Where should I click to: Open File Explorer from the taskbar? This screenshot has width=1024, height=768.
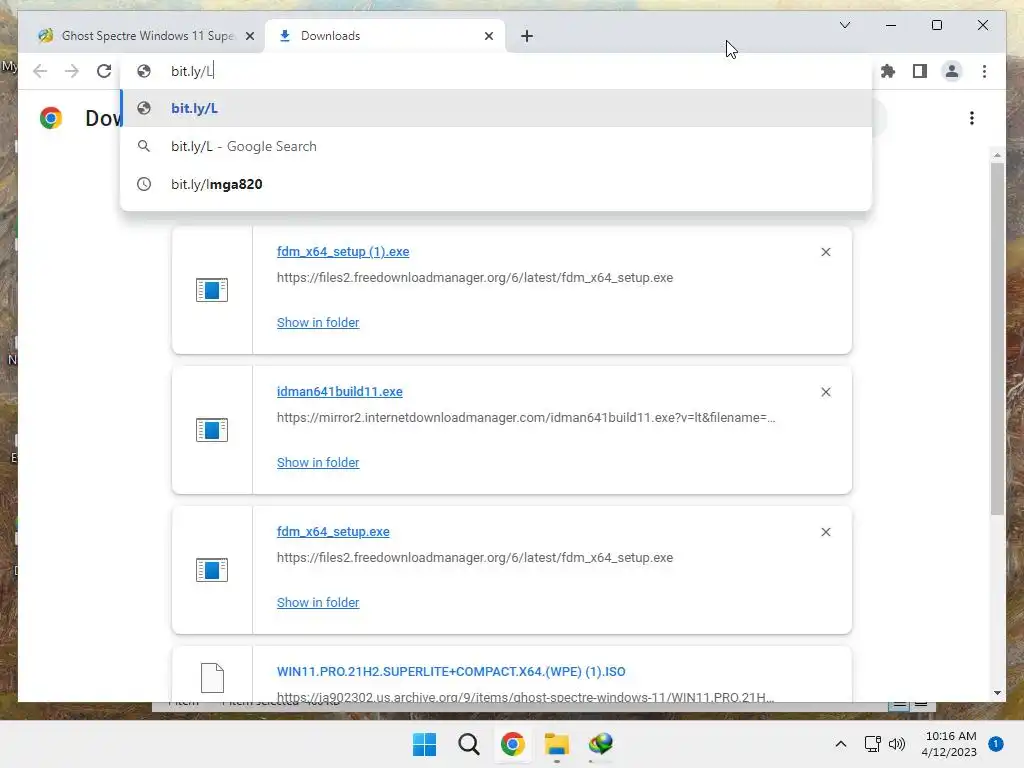(557, 744)
